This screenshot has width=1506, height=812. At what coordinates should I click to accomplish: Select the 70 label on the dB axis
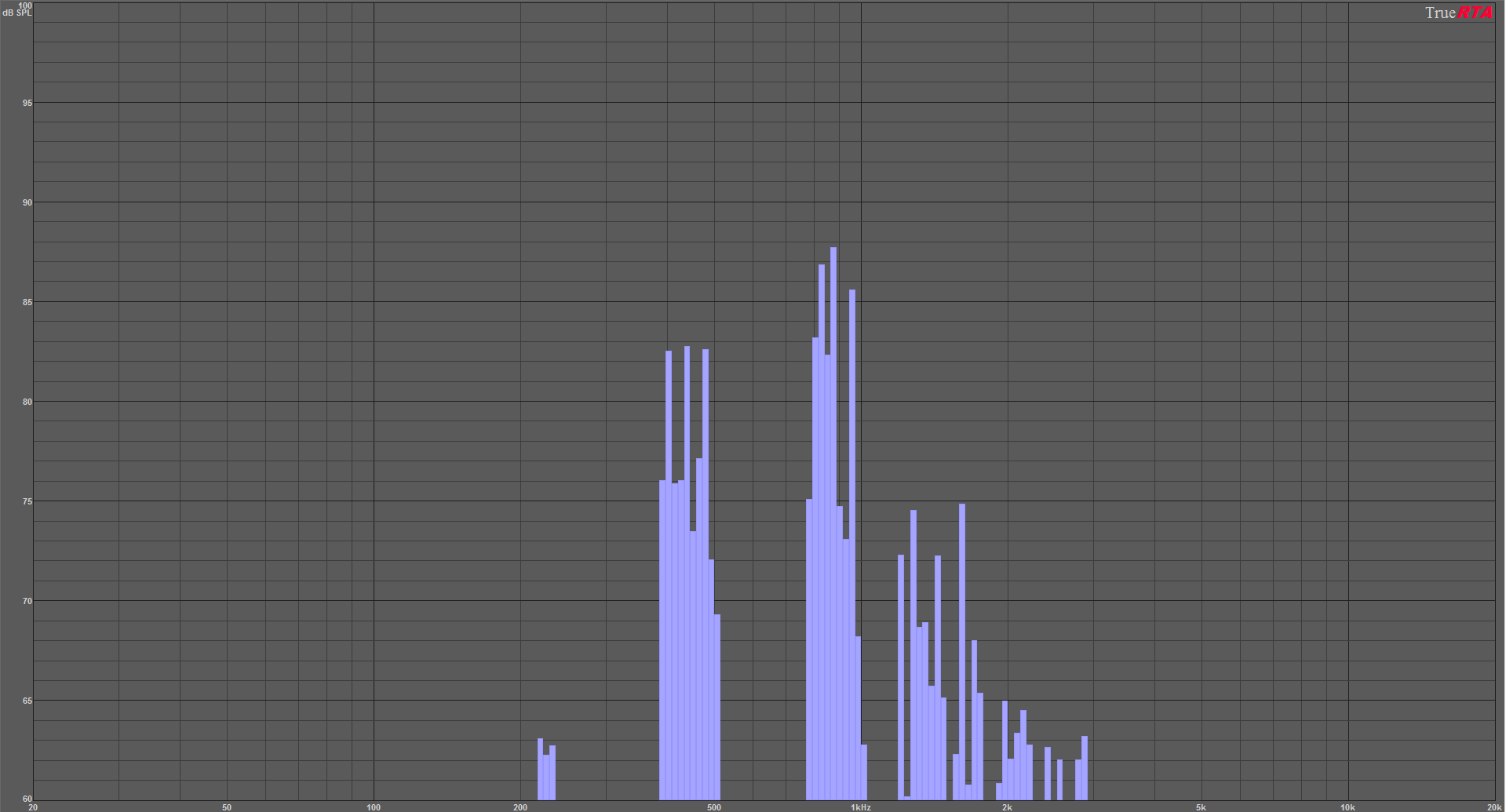(27, 601)
